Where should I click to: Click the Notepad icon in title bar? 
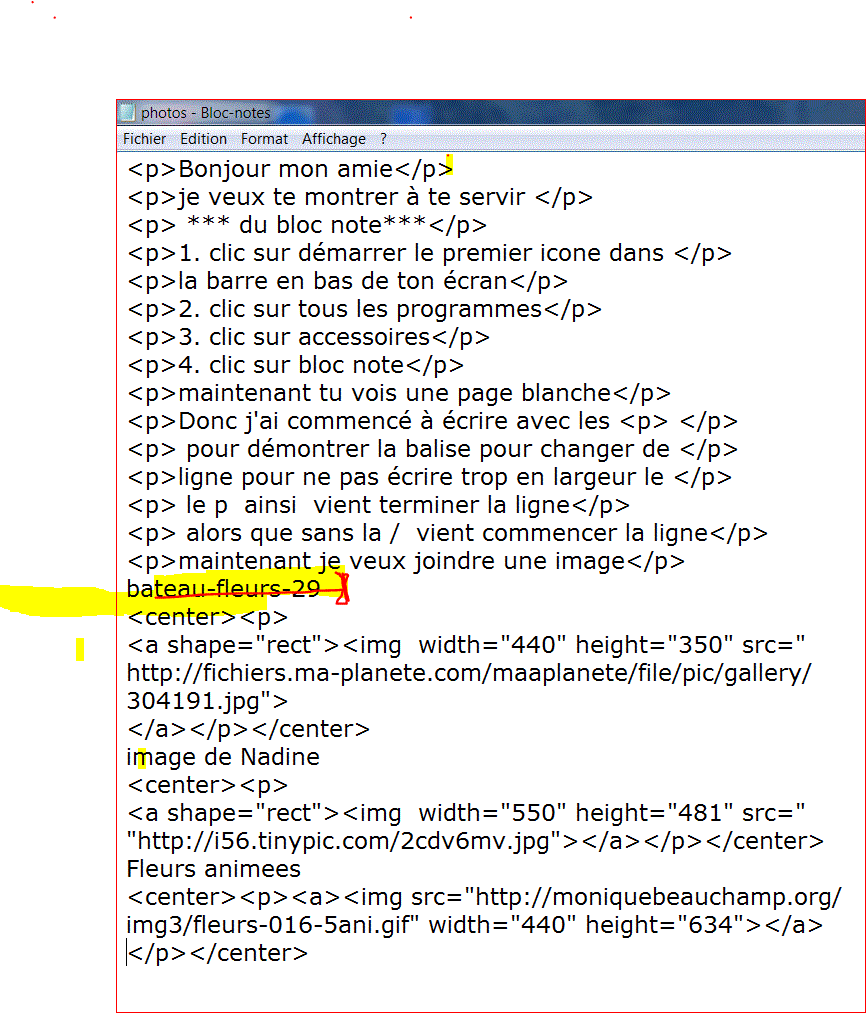pos(127,113)
